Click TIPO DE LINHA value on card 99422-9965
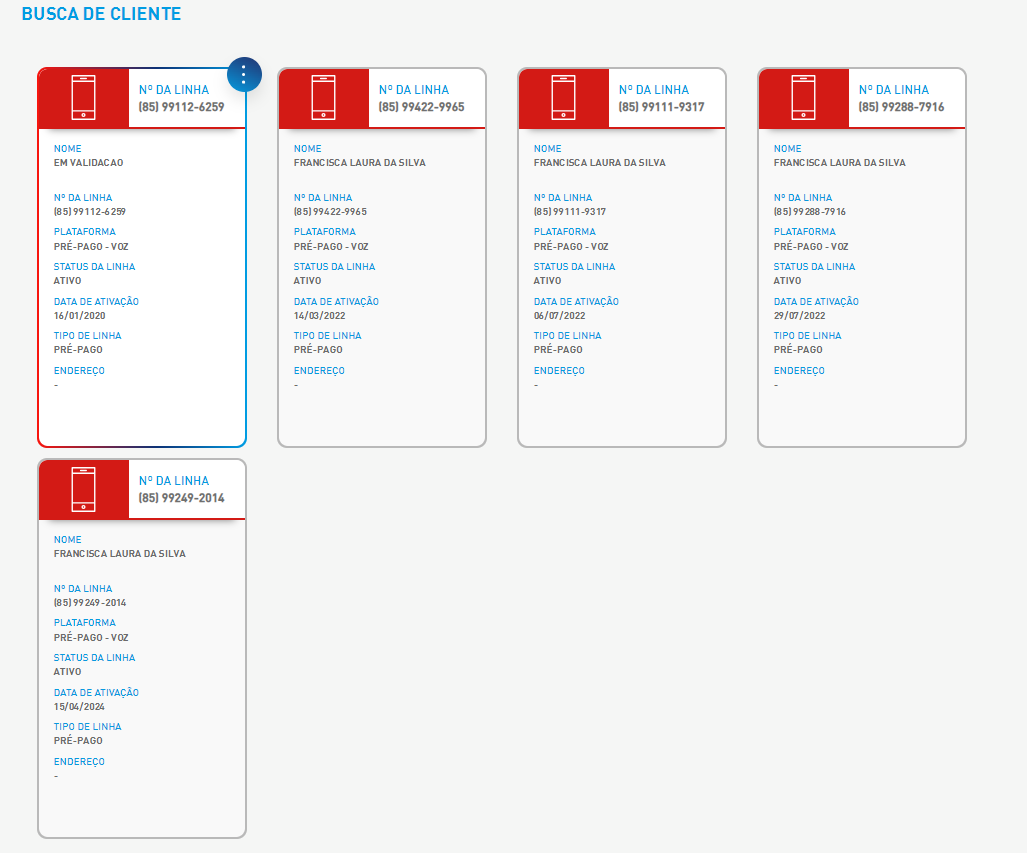This screenshot has width=1027, height=853. pos(318,350)
